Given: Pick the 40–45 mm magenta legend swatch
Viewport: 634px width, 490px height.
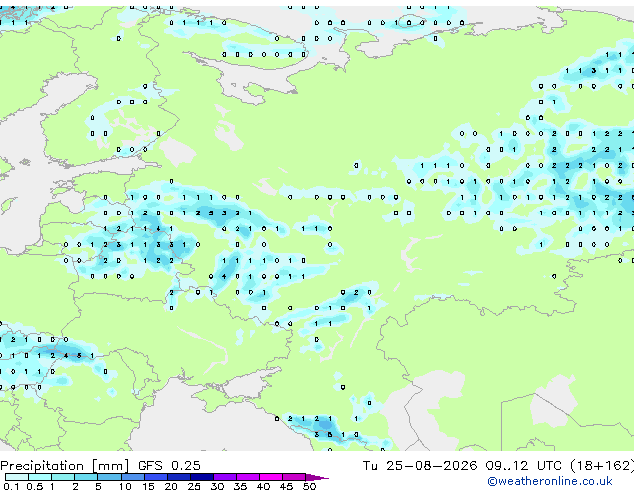Looking at the screenshot, I should (x=271, y=477).
